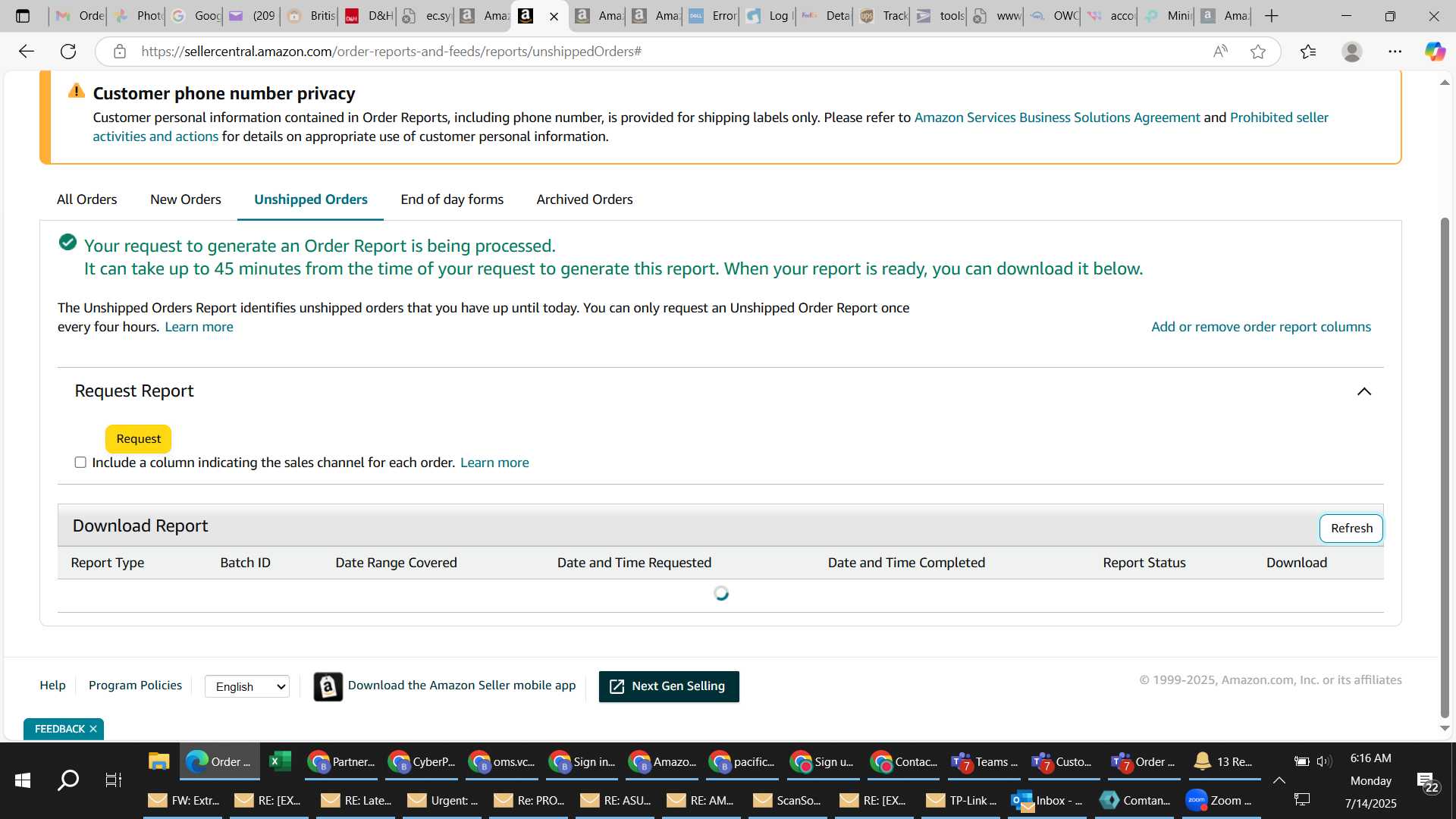Open the clock and date in the taskbar

[x=1370, y=781]
